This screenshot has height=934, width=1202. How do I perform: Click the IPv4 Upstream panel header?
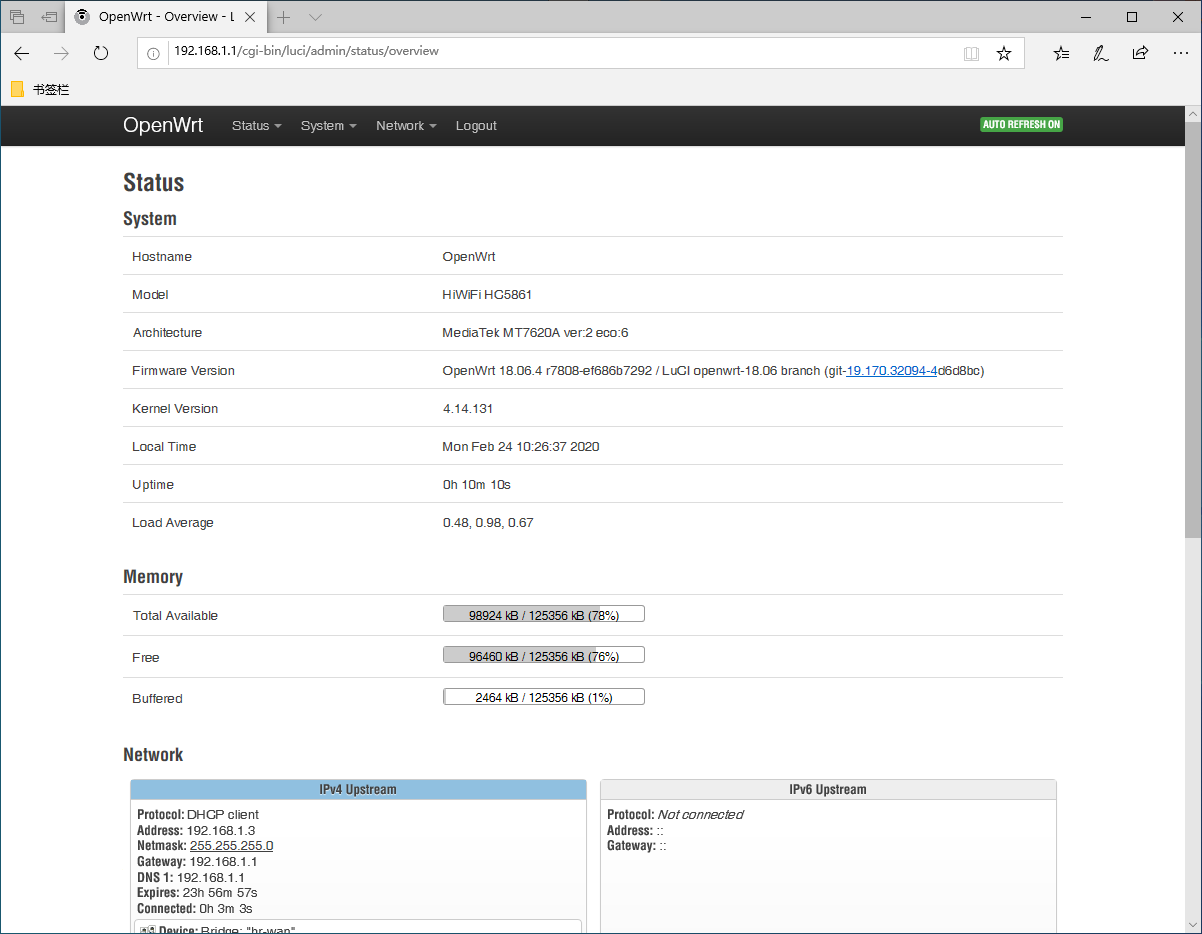358,789
